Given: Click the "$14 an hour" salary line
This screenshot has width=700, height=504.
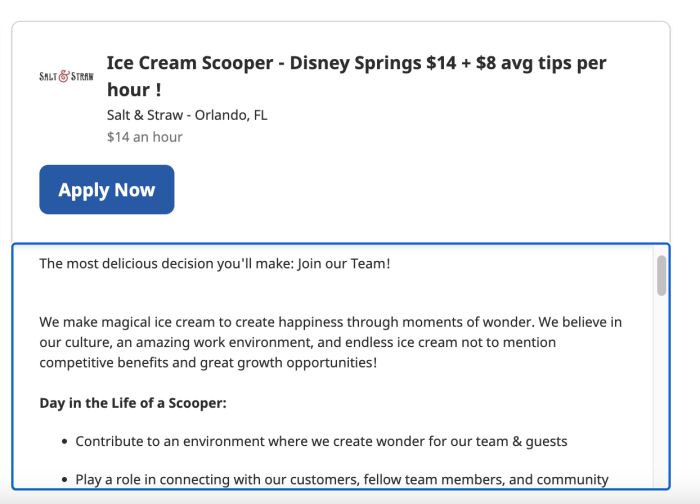Looking at the screenshot, I should pos(144,137).
